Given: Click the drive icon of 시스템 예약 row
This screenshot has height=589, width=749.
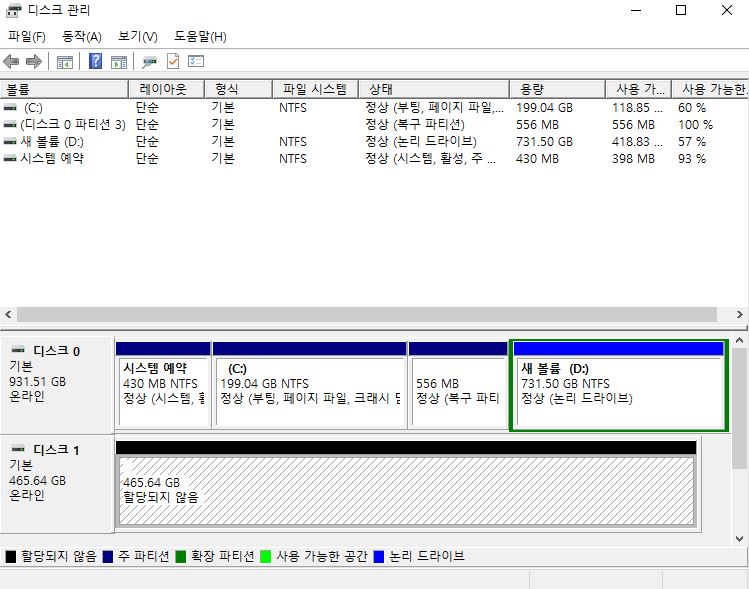Looking at the screenshot, I should [x=10, y=158].
